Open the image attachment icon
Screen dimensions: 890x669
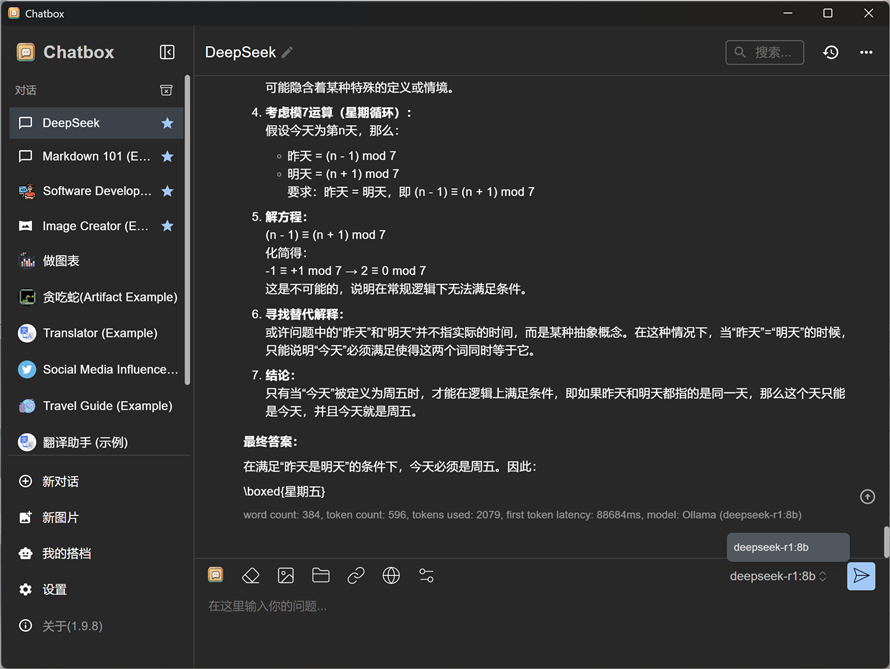click(285, 575)
